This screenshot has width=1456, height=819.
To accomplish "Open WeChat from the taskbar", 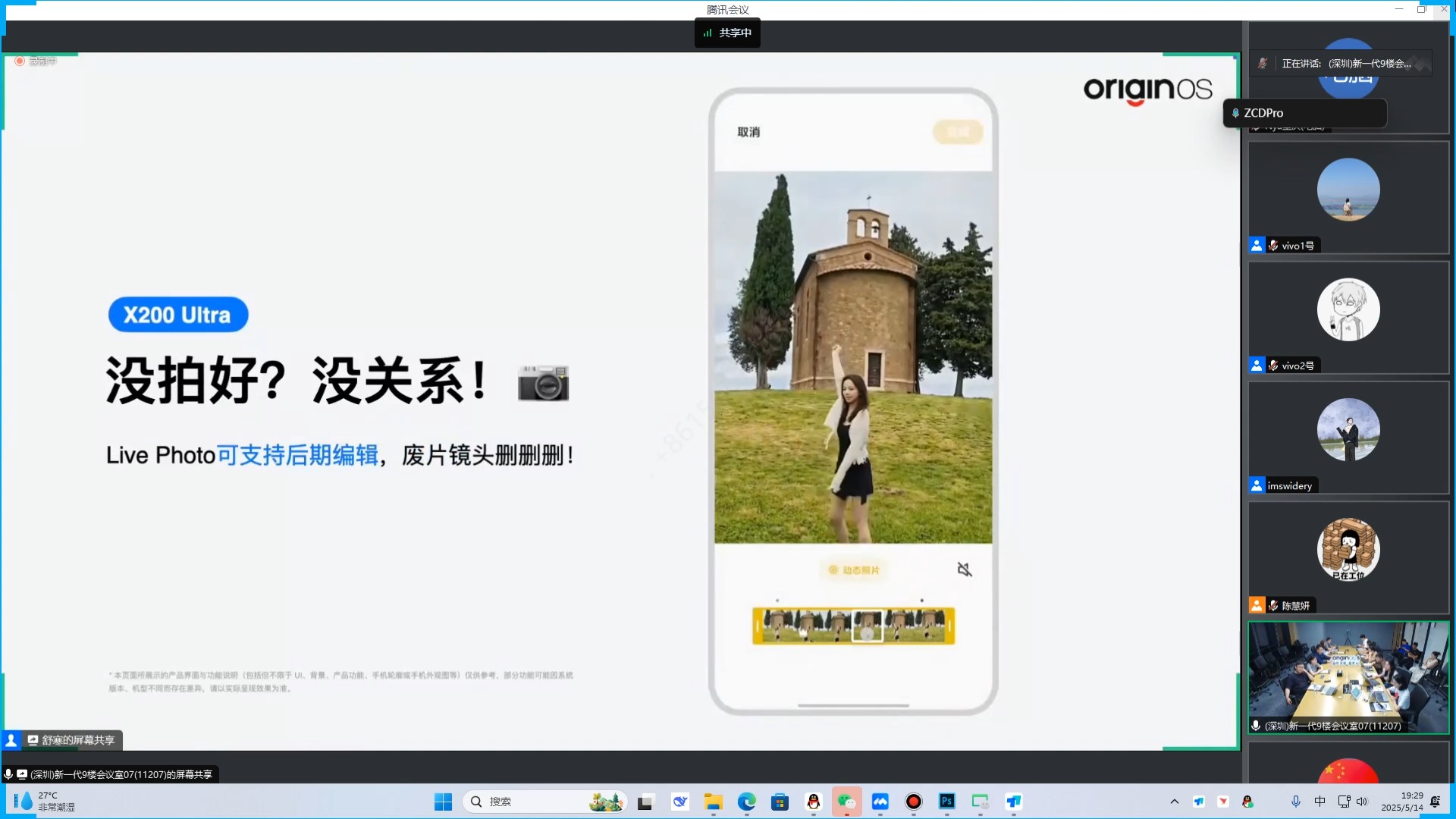I will click(x=846, y=802).
